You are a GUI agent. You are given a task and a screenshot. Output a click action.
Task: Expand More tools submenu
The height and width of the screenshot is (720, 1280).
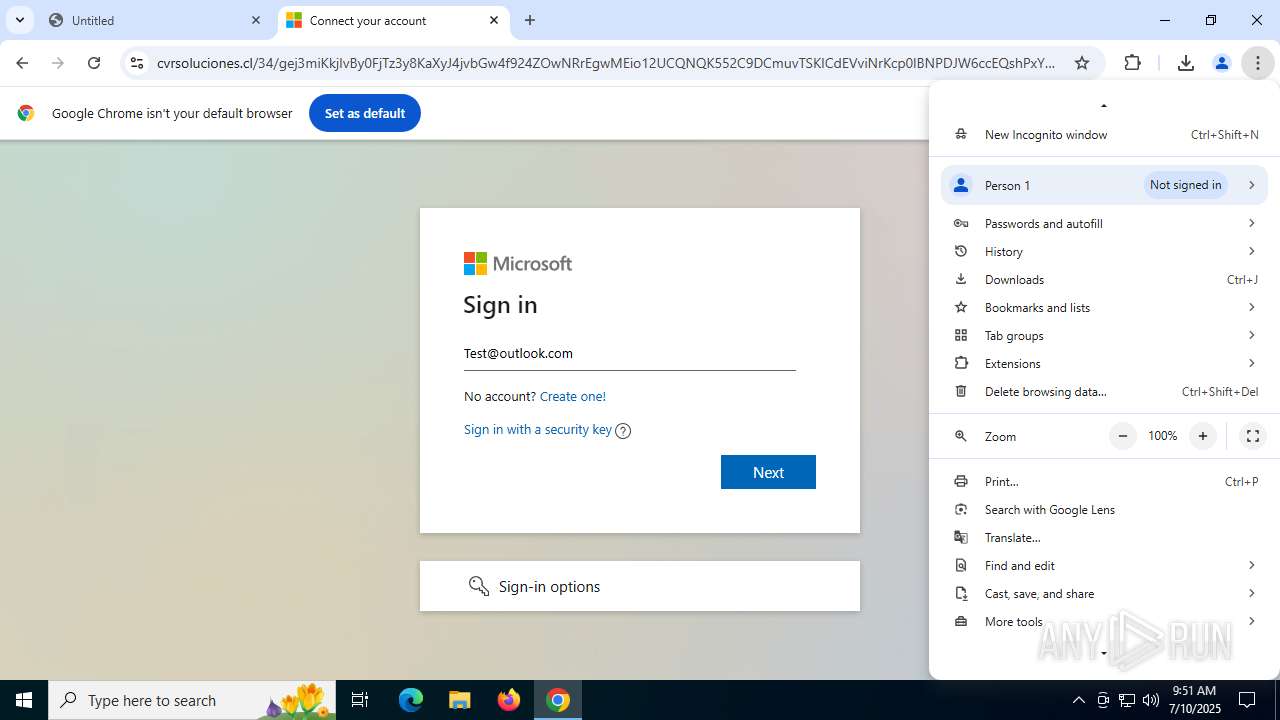[1104, 621]
